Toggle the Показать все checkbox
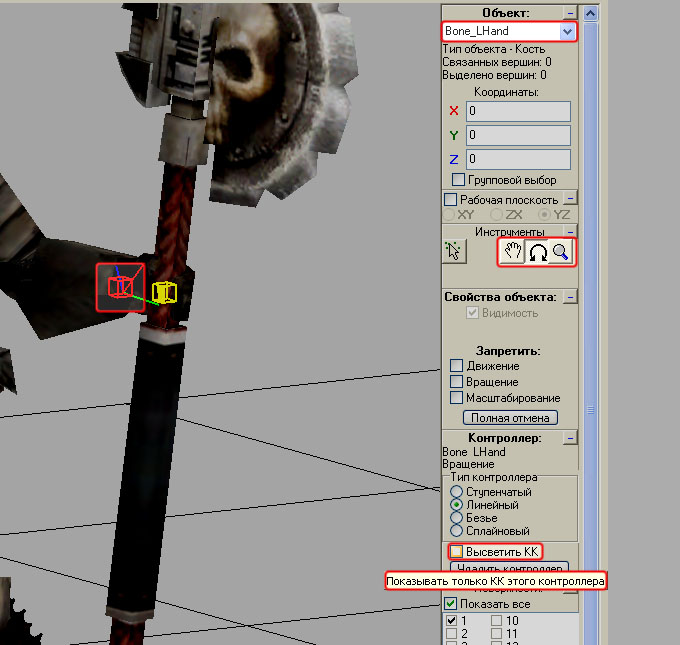 click(451, 603)
